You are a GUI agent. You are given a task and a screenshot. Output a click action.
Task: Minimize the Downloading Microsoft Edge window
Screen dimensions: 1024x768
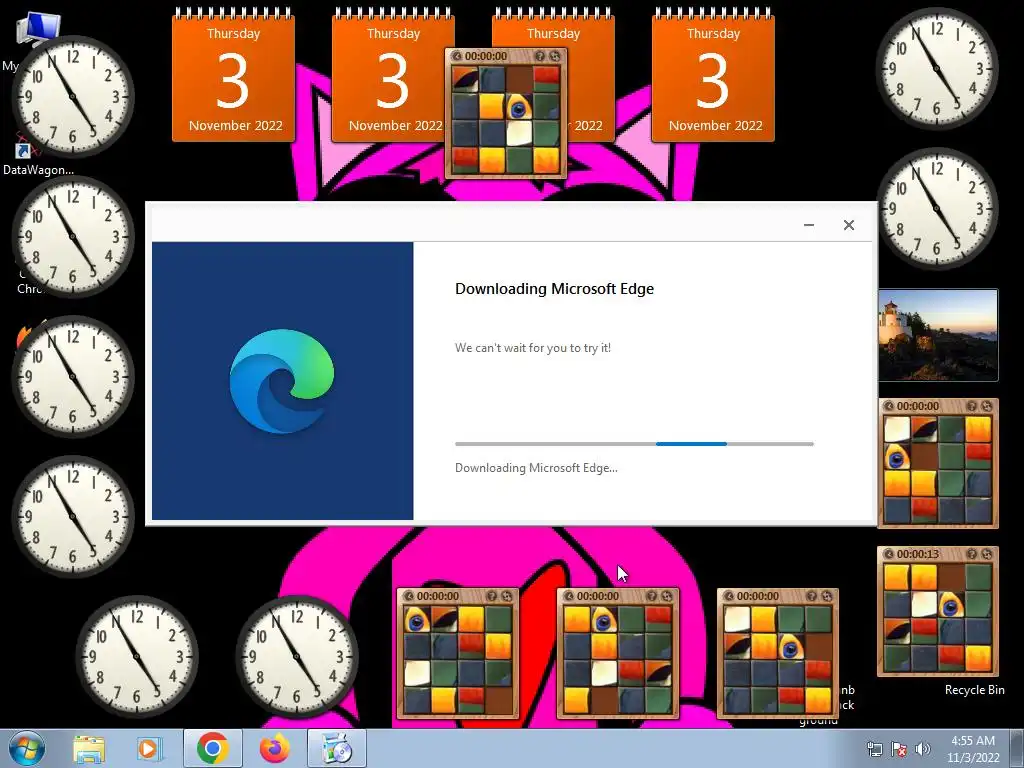(x=808, y=225)
